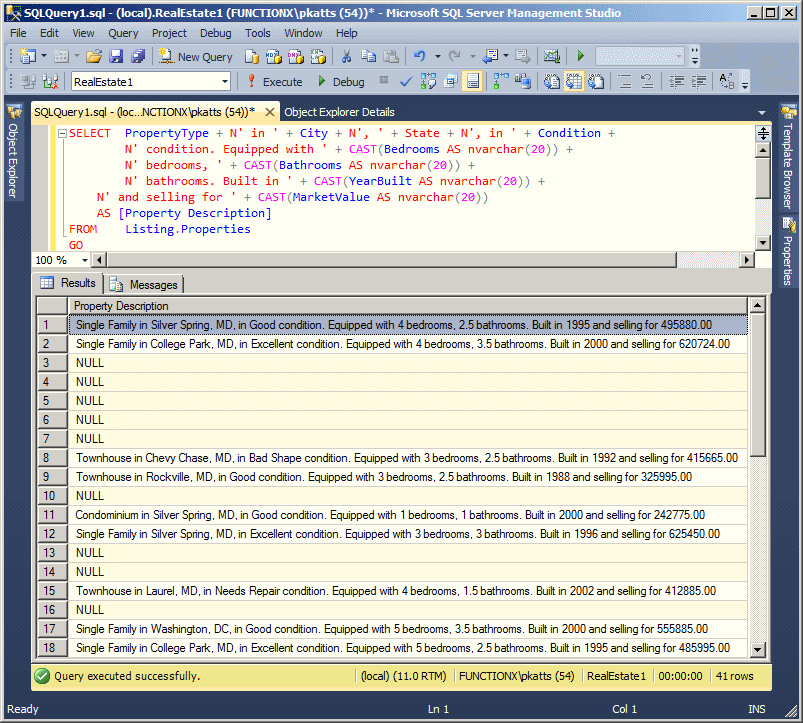Click the Open File folder icon

click(x=94, y=56)
